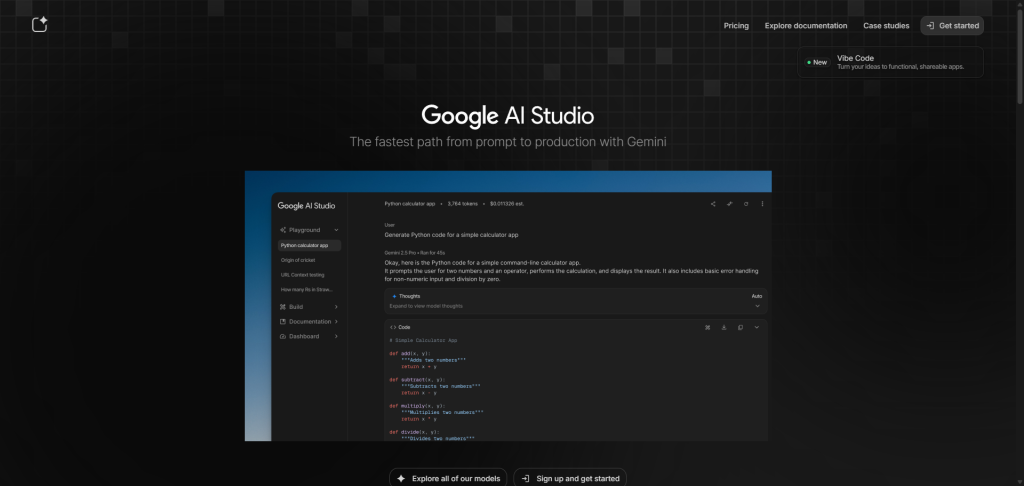Open the three-dot more options menu
Viewport: 1024px width, 486px height.
pyautogui.click(x=762, y=204)
